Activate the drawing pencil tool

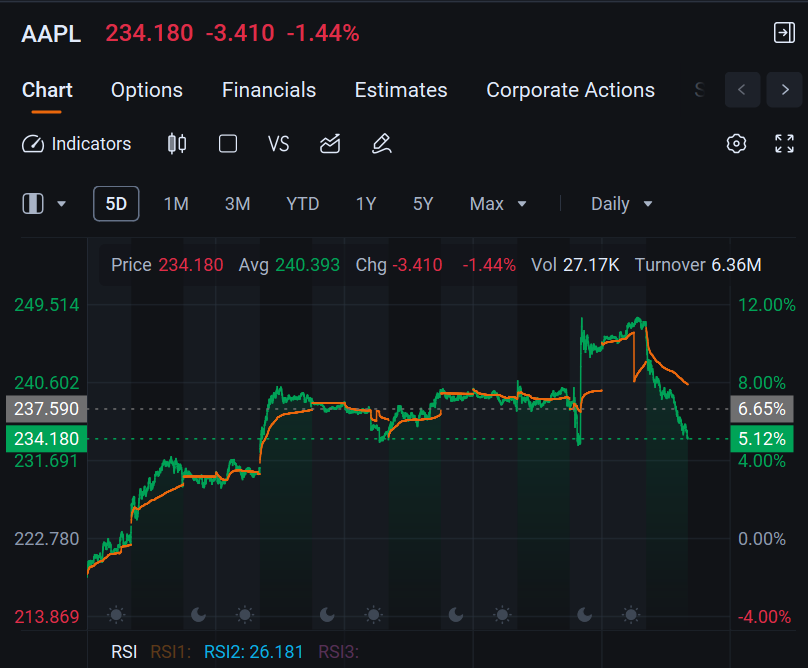pos(382,144)
